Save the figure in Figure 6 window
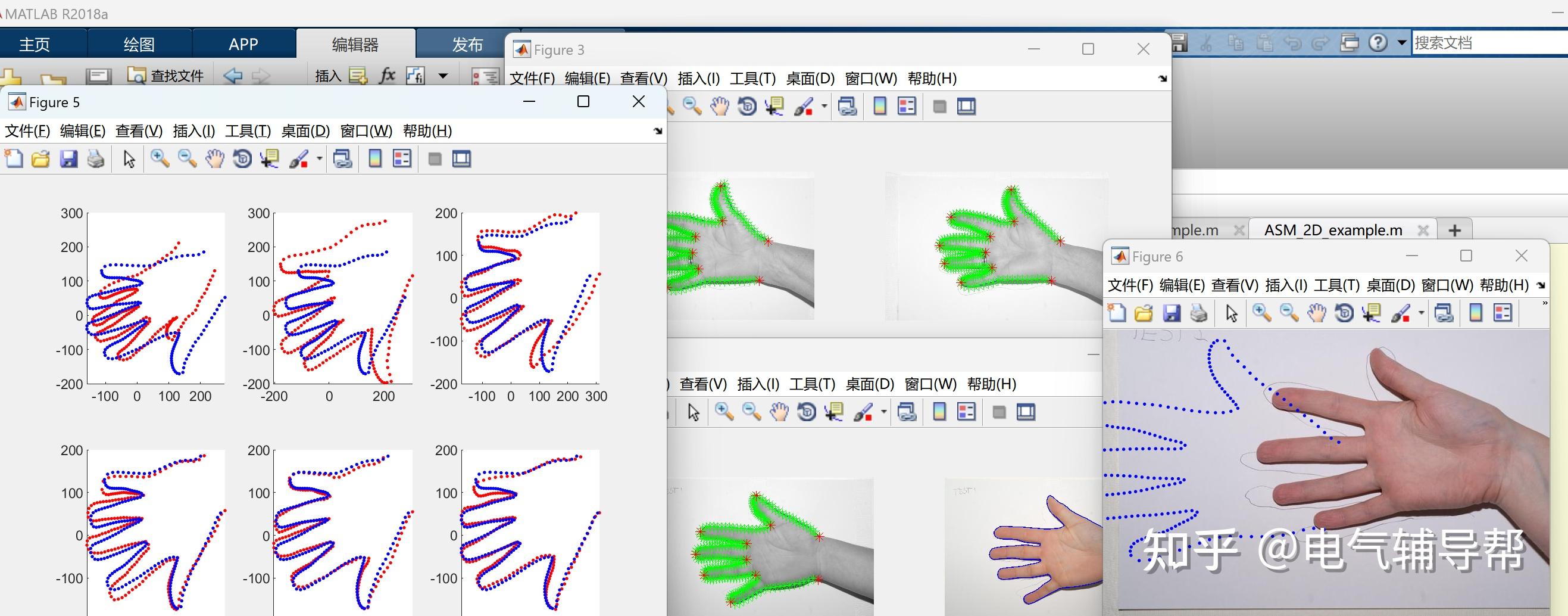Image resolution: width=1568 pixels, height=616 pixels. pos(1170,313)
